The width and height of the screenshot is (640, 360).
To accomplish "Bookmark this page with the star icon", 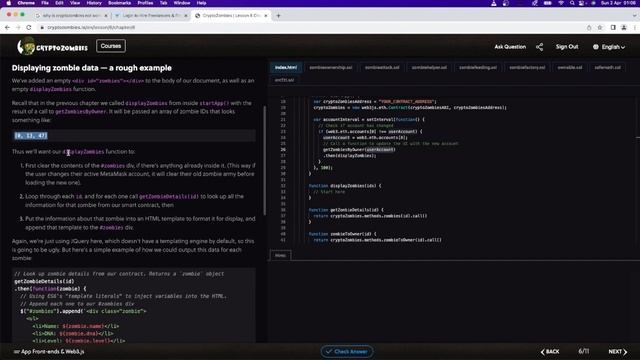I will (600, 27).
